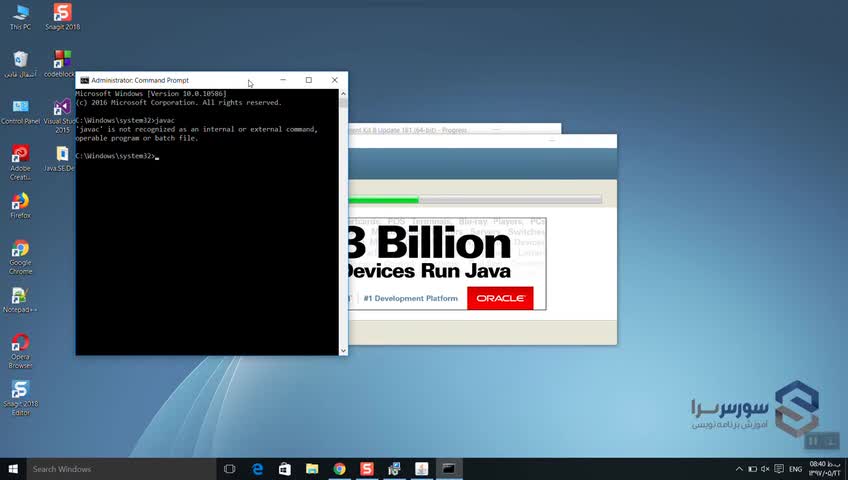The width and height of the screenshot is (848, 480).
Task: Open the Snagit 2018 desktop shortcut
Action: click(62, 17)
